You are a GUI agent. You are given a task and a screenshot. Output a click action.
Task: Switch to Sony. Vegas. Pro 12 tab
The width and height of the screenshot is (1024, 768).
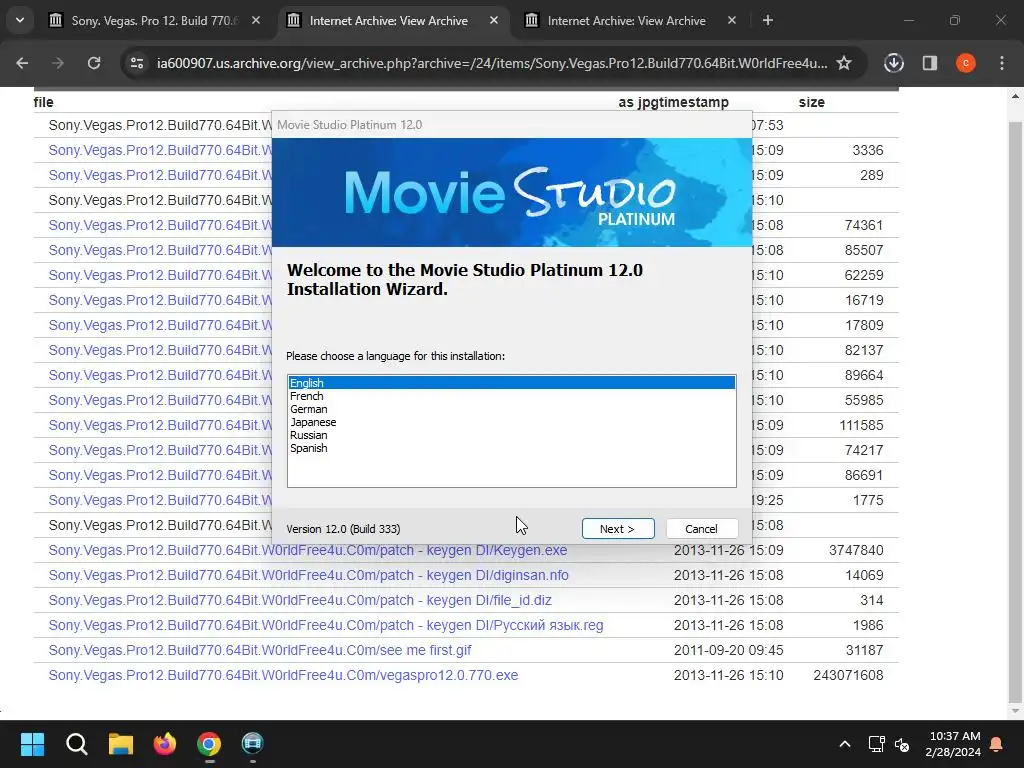pos(155,21)
